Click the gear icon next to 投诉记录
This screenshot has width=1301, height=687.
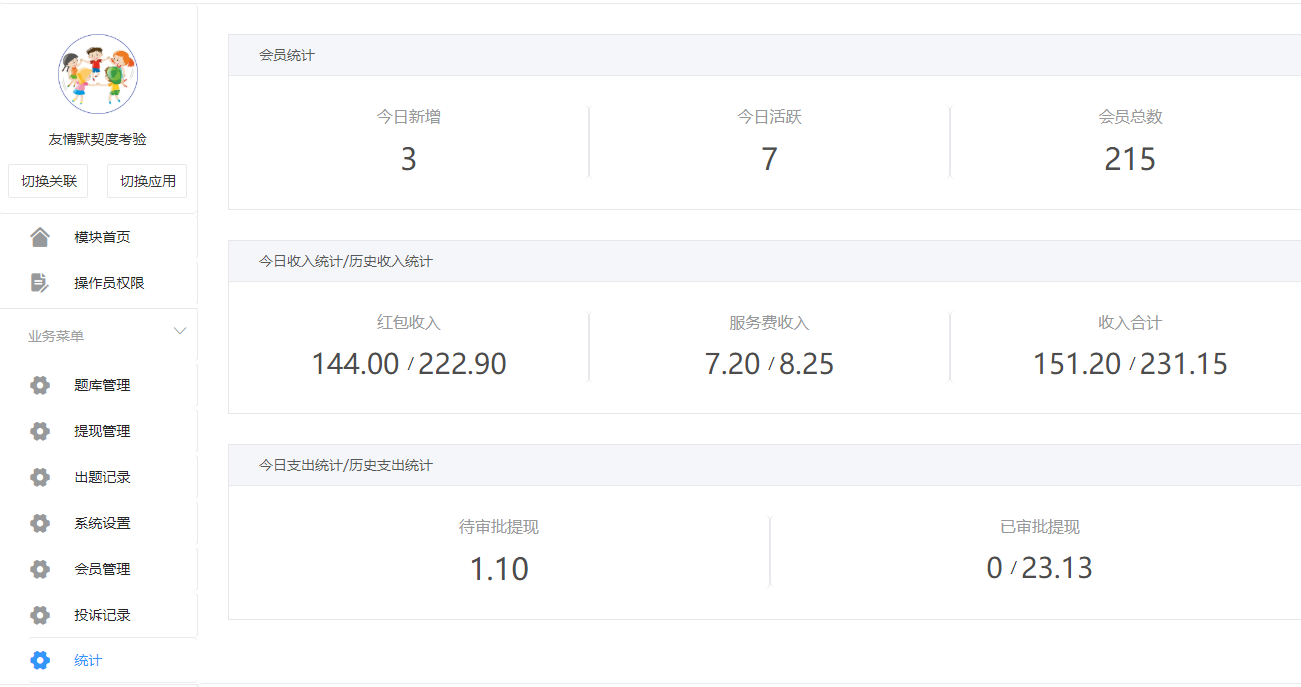pos(40,615)
